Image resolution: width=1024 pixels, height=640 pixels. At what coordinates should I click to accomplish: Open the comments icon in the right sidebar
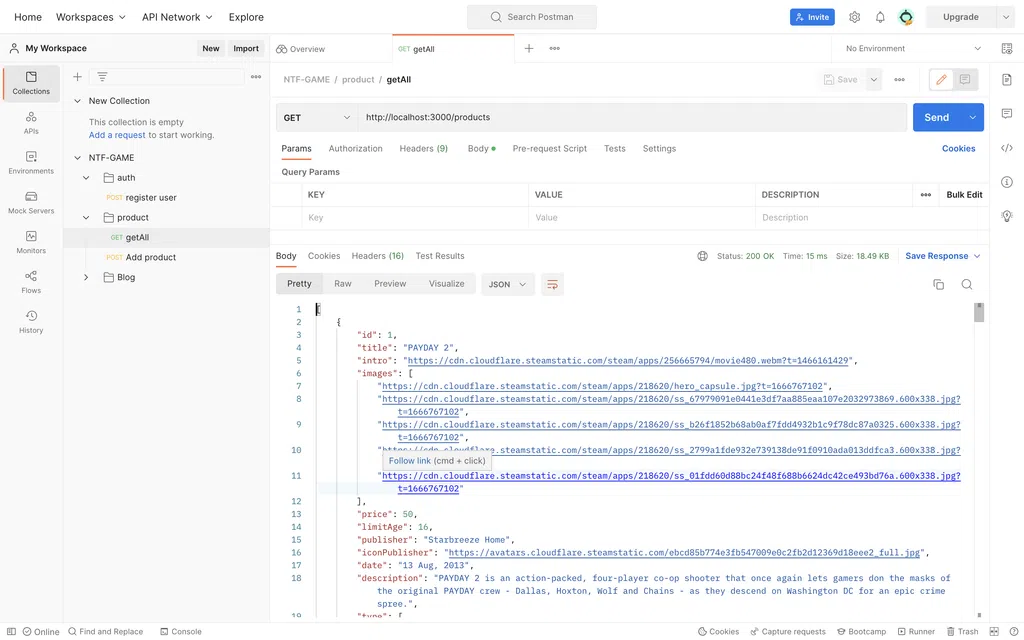pyautogui.click(x=1007, y=114)
